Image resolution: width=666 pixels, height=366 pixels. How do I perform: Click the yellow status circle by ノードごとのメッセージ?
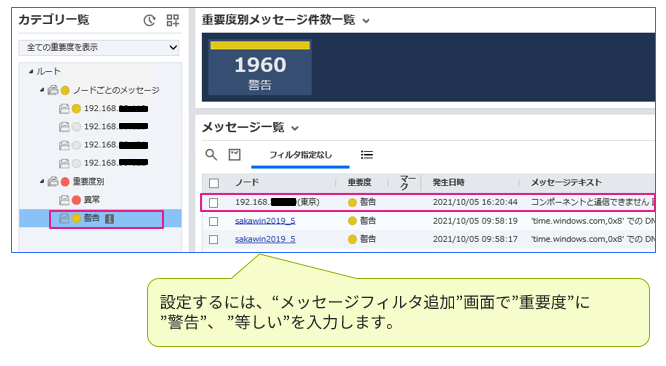coord(65,90)
